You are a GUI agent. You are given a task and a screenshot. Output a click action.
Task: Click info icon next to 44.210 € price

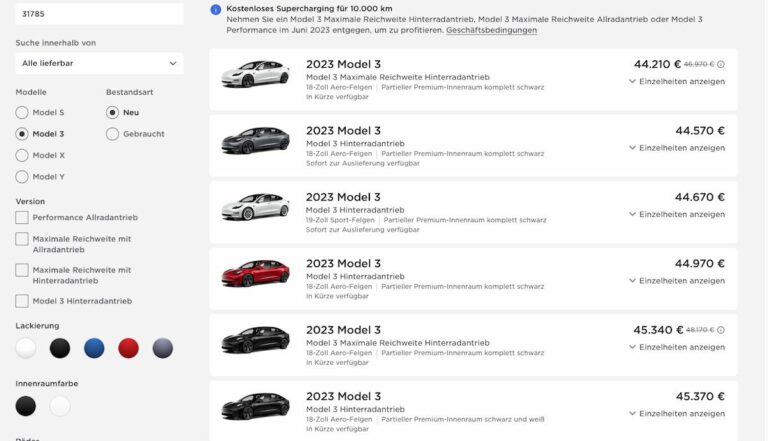tap(721, 64)
